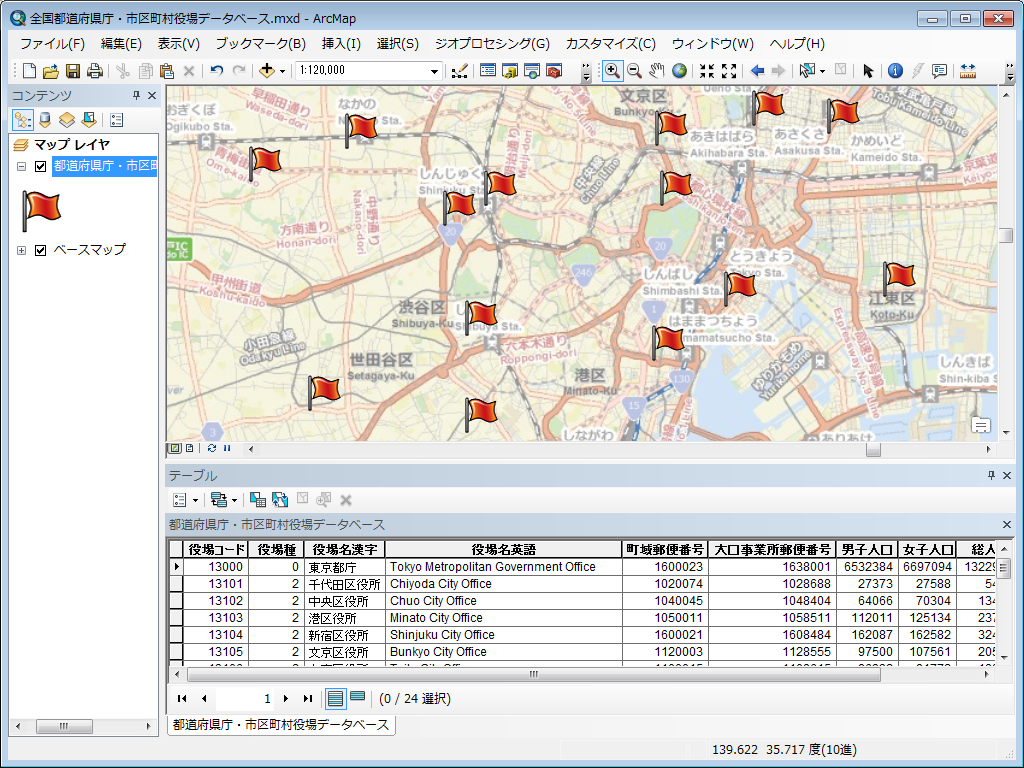This screenshot has height=768, width=1024.
Task: Open the 編集(E) menu
Action: pos(121,44)
